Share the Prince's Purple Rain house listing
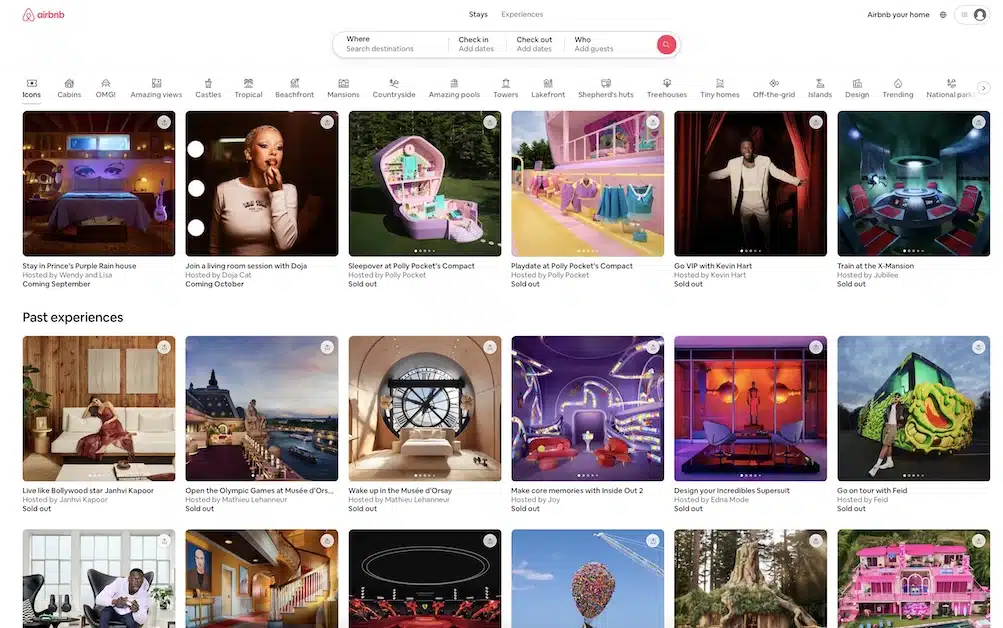This screenshot has width=1003, height=628. click(x=164, y=122)
